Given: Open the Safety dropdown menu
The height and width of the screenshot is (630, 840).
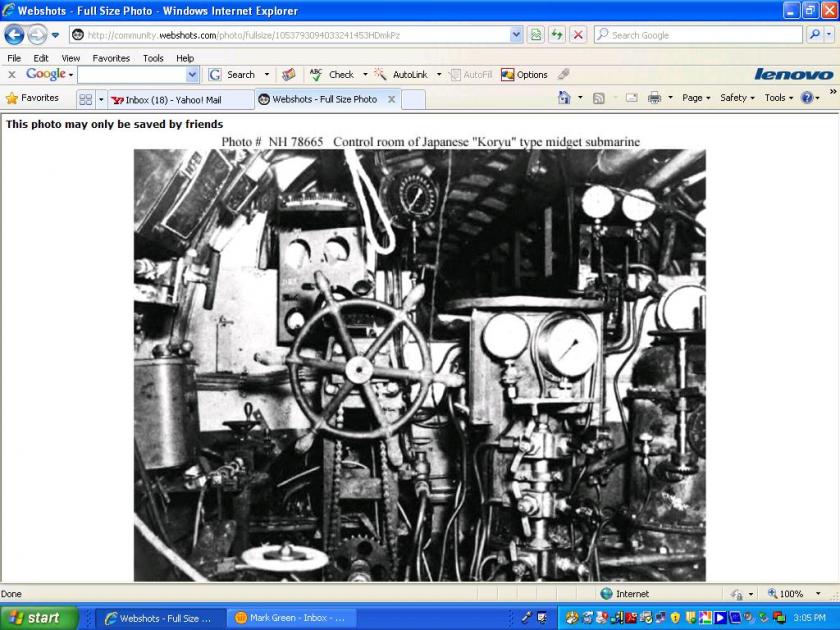Looking at the screenshot, I should [x=738, y=98].
